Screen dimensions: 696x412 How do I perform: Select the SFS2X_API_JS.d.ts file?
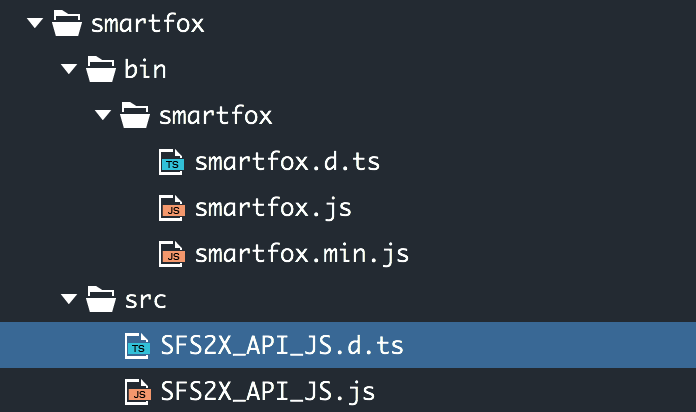coord(282,345)
